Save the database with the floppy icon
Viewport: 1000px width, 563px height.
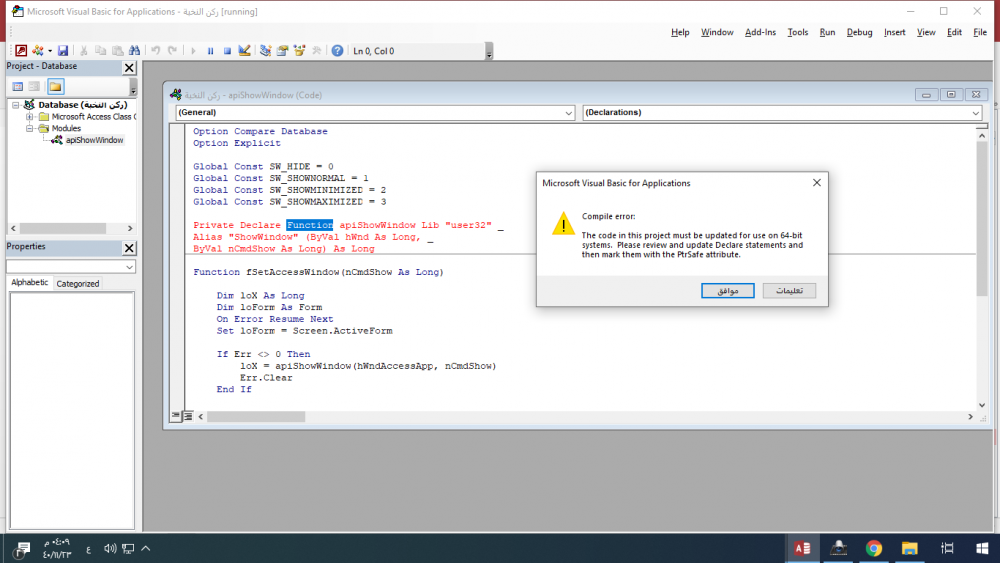pos(62,50)
